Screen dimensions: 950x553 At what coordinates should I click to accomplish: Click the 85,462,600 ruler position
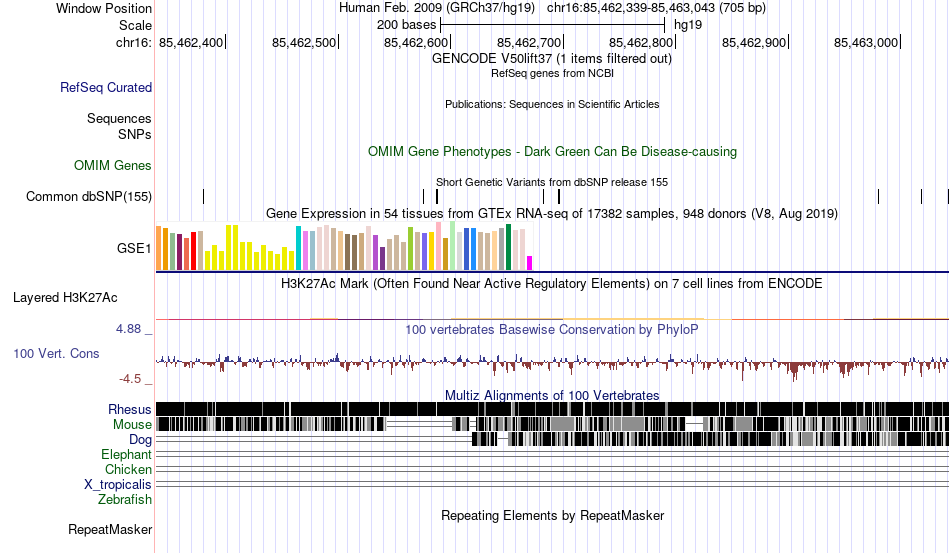(417, 42)
